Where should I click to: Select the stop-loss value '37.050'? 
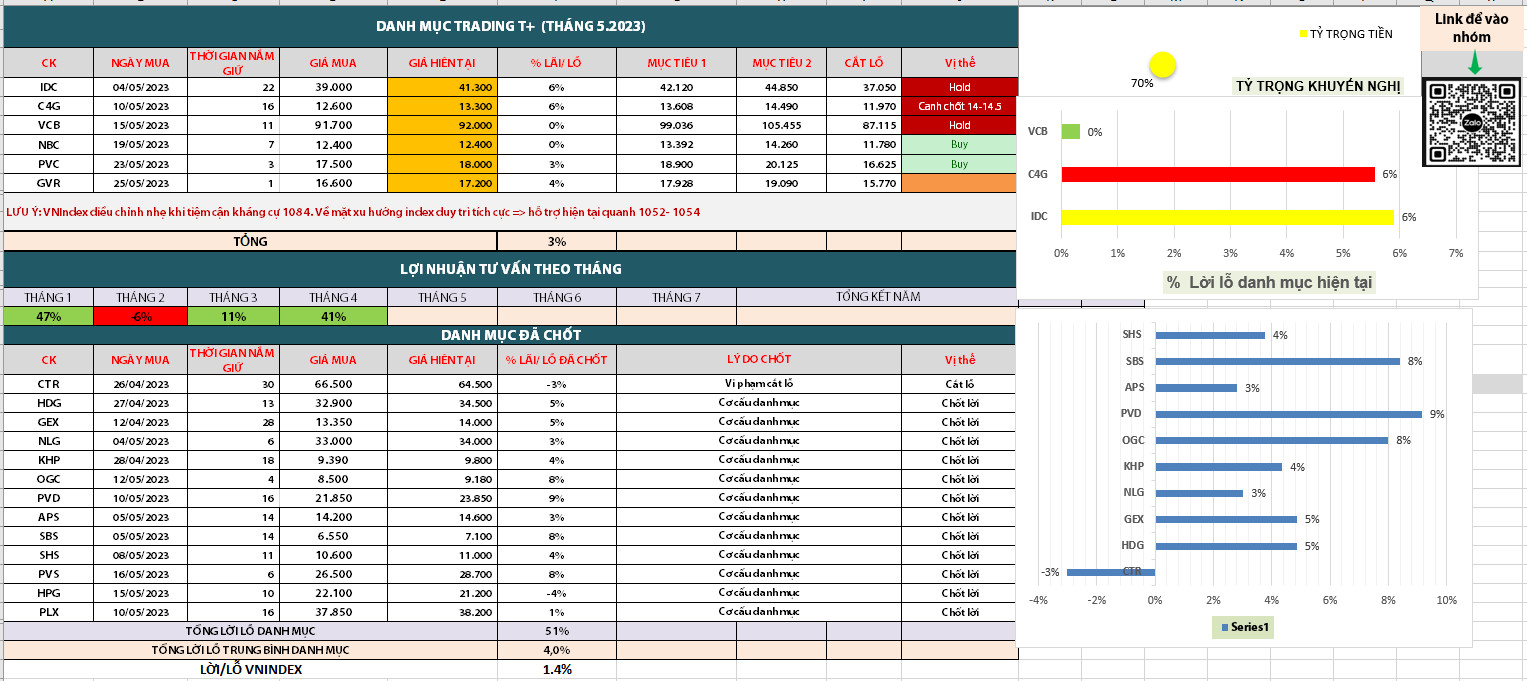point(863,87)
